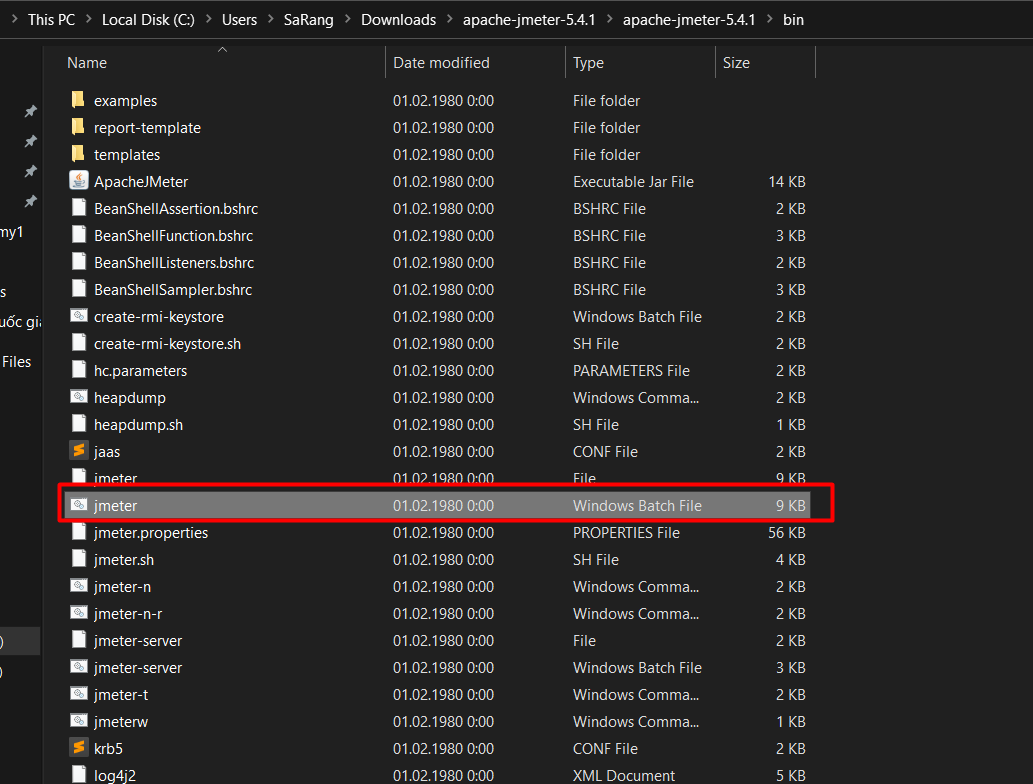Screen dimensions: 1033x784
Task: Click the BeanShellAssertion.bshrc file icon
Action: pyautogui.click(x=78, y=208)
